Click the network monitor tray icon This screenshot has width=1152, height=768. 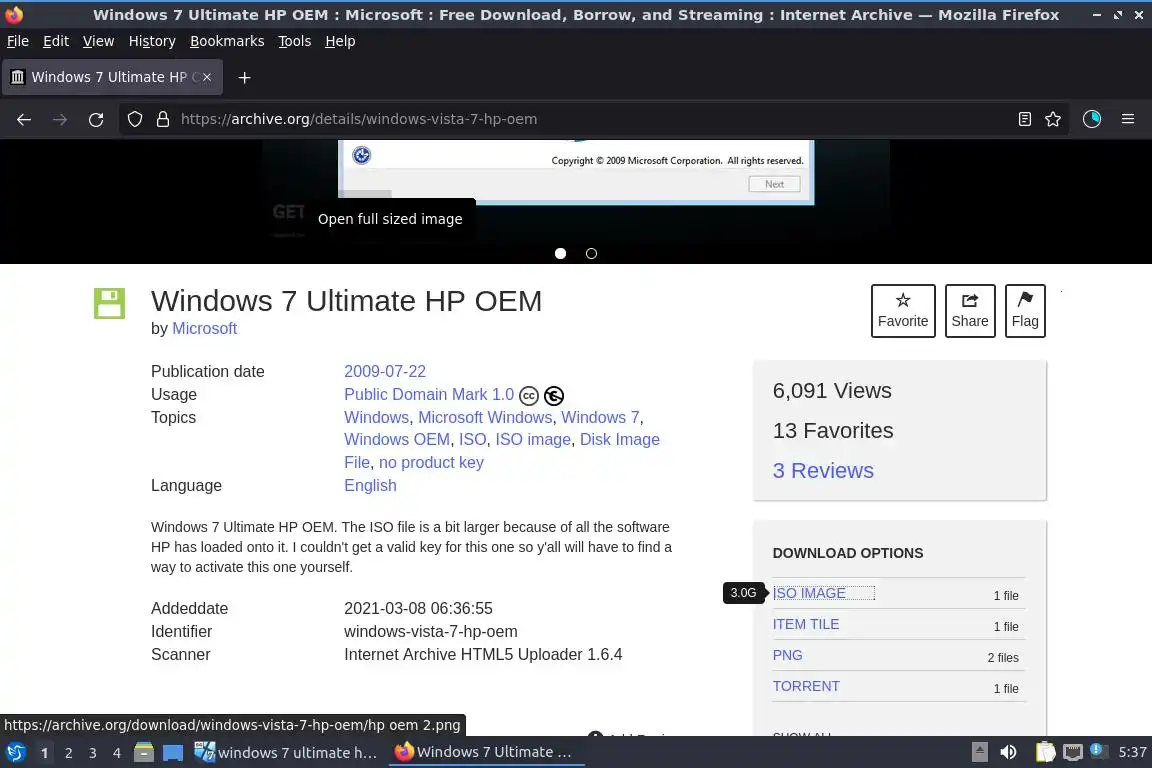click(1073, 752)
